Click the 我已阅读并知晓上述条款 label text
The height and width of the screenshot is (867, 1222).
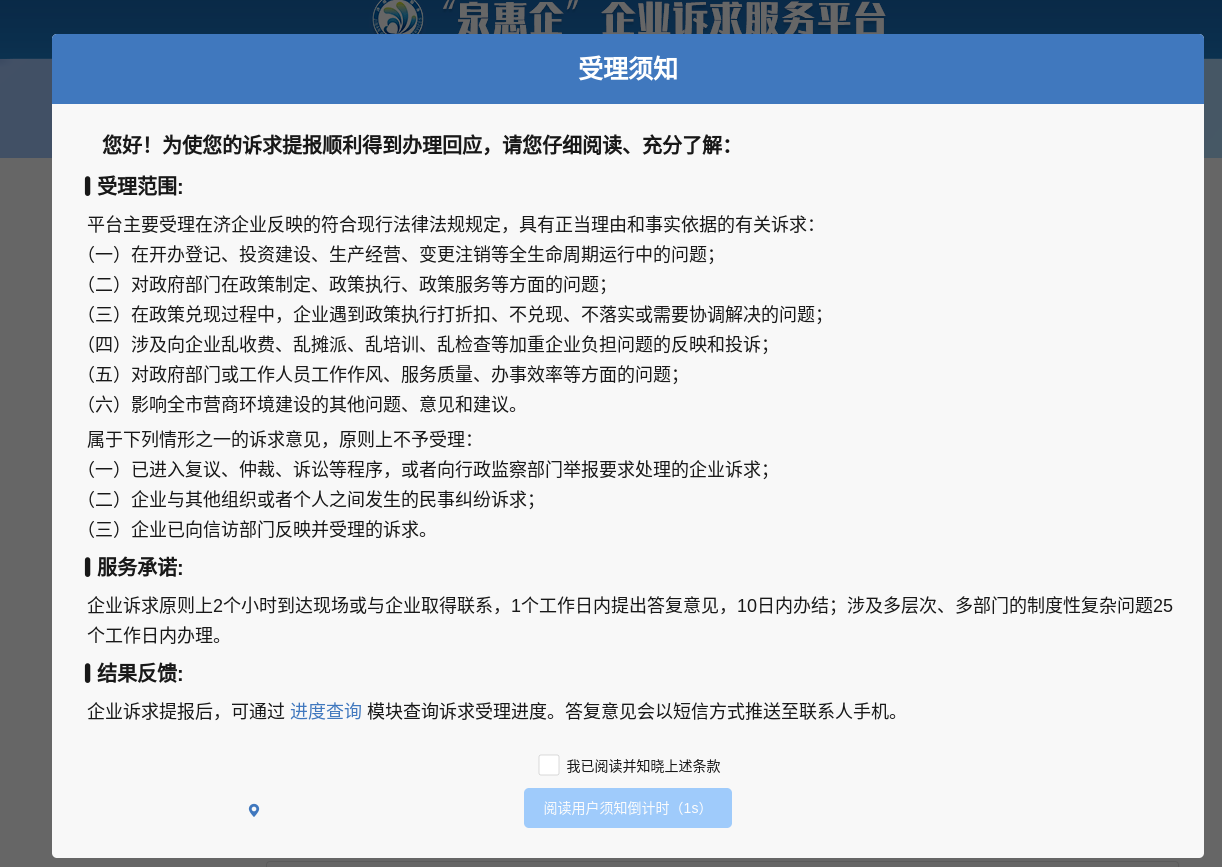coord(643,767)
